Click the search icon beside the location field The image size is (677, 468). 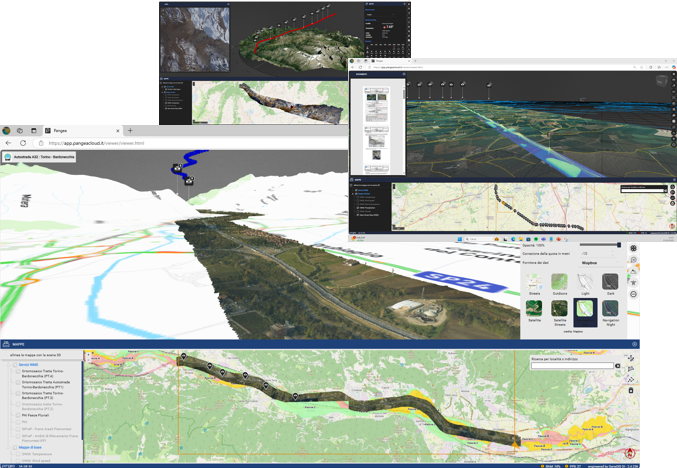click(618, 367)
